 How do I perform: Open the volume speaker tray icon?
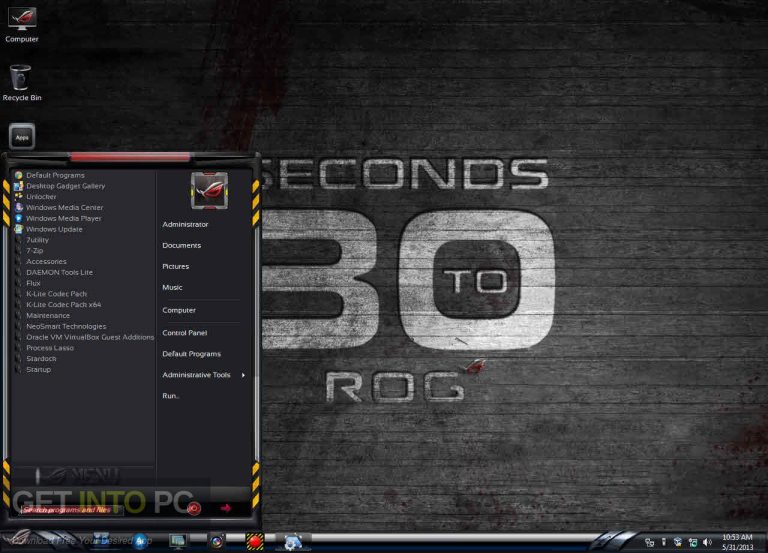point(707,542)
